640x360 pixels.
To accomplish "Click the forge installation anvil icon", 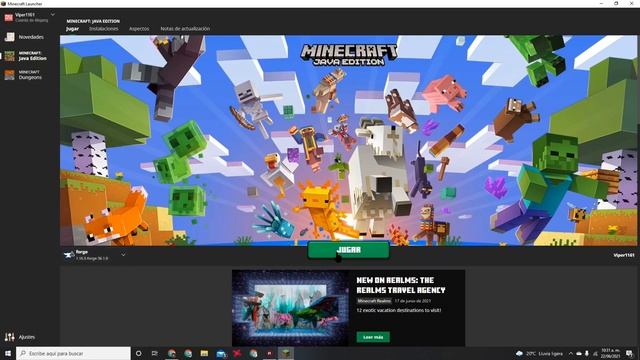I will click(69, 255).
